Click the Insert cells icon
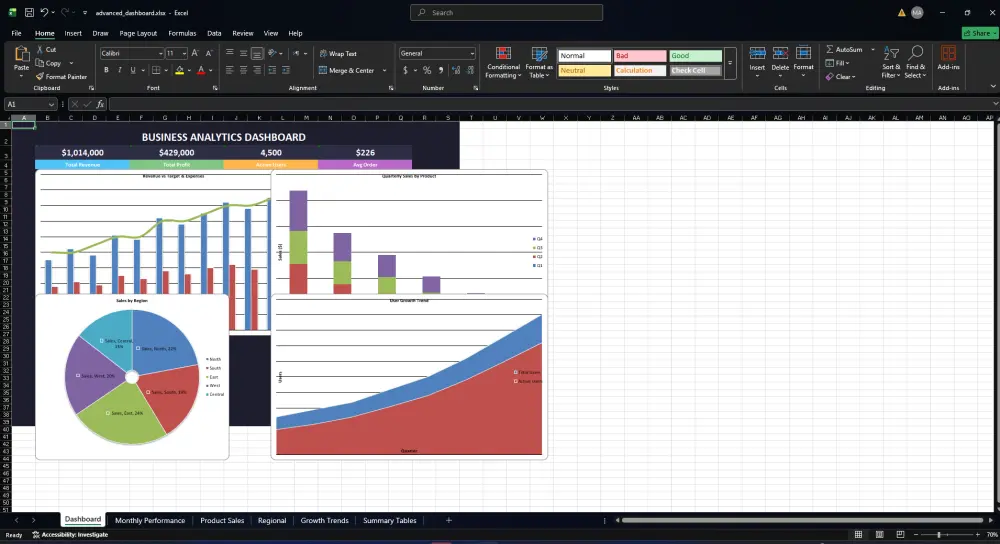The image size is (1000, 544). click(x=757, y=54)
